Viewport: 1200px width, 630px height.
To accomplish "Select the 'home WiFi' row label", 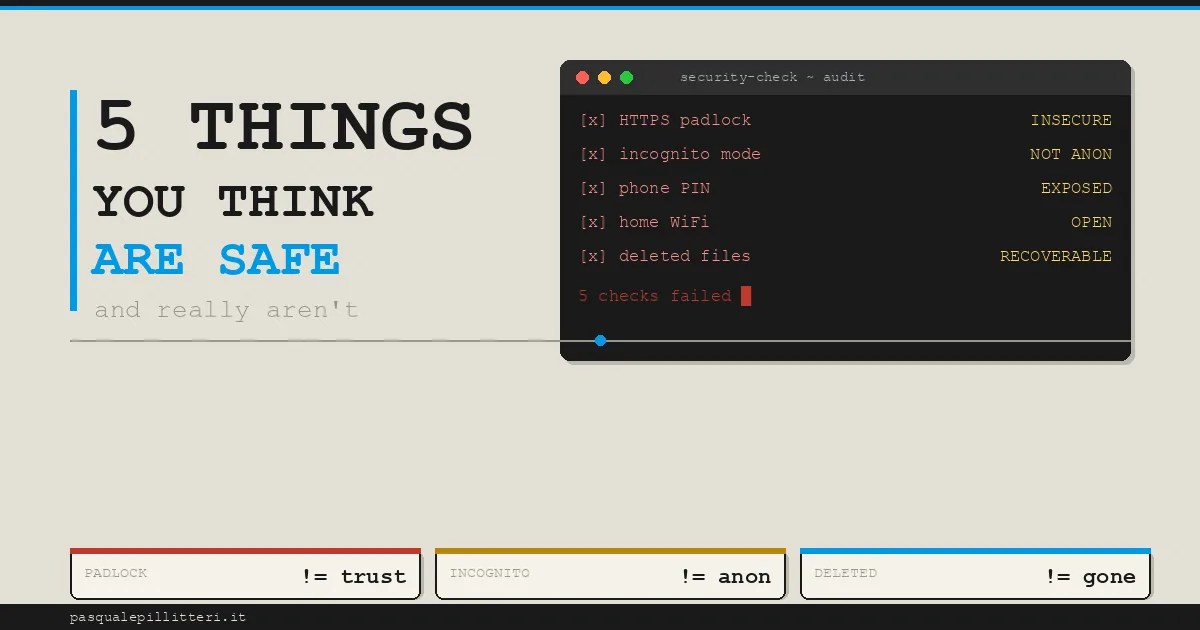I will pyautogui.click(x=664, y=222).
